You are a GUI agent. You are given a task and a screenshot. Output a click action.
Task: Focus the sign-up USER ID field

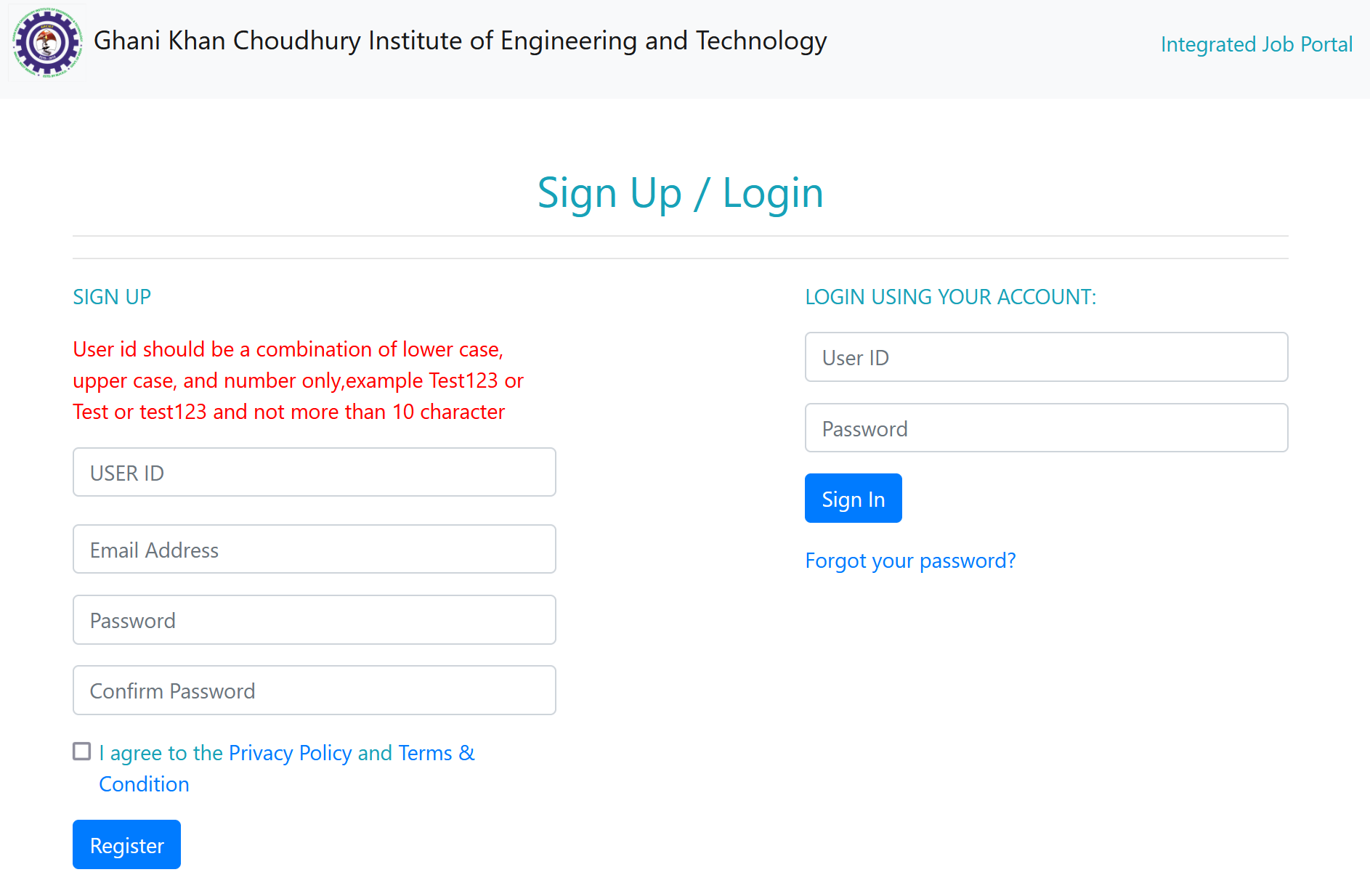click(x=314, y=473)
